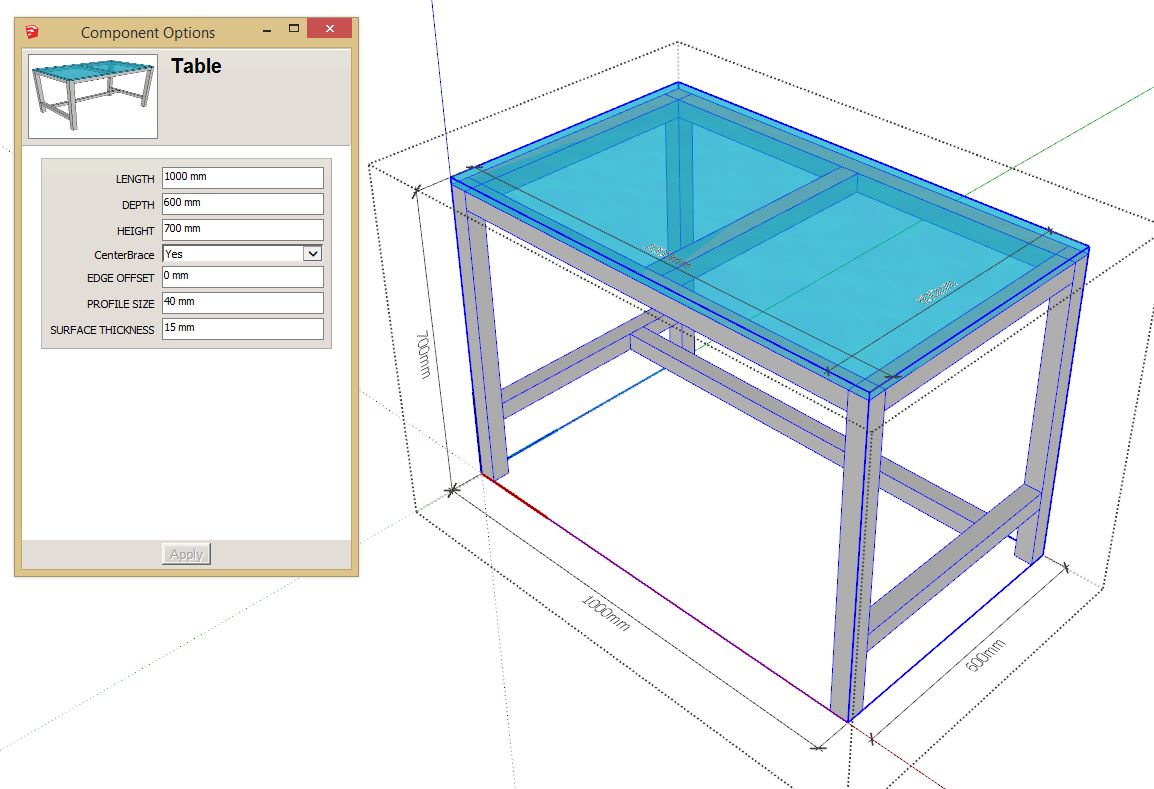Click the Table thumbnail preview
Image resolution: width=1154 pixels, height=789 pixels.
pyautogui.click(x=93, y=95)
